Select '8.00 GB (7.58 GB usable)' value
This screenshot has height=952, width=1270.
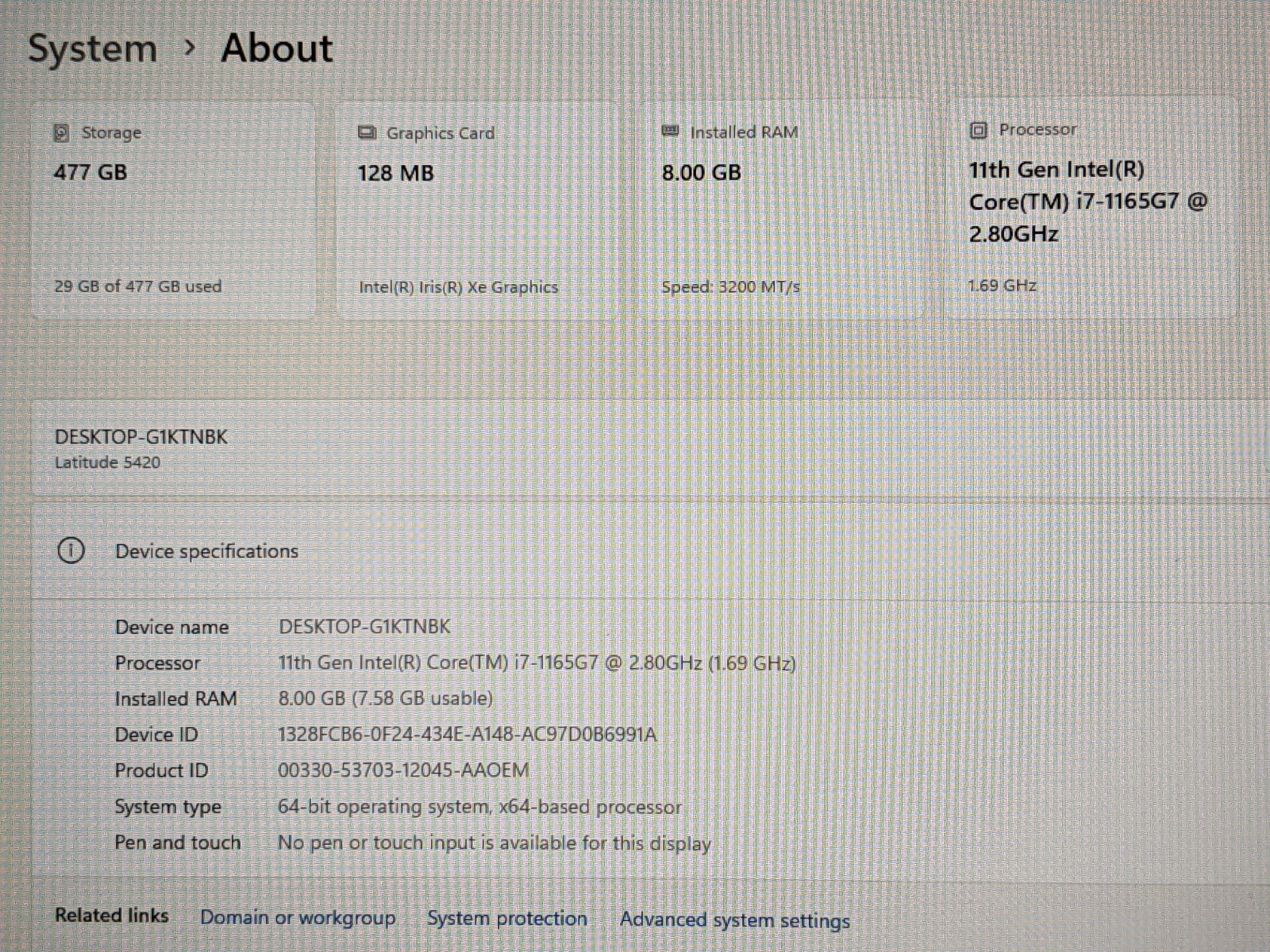click(385, 699)
